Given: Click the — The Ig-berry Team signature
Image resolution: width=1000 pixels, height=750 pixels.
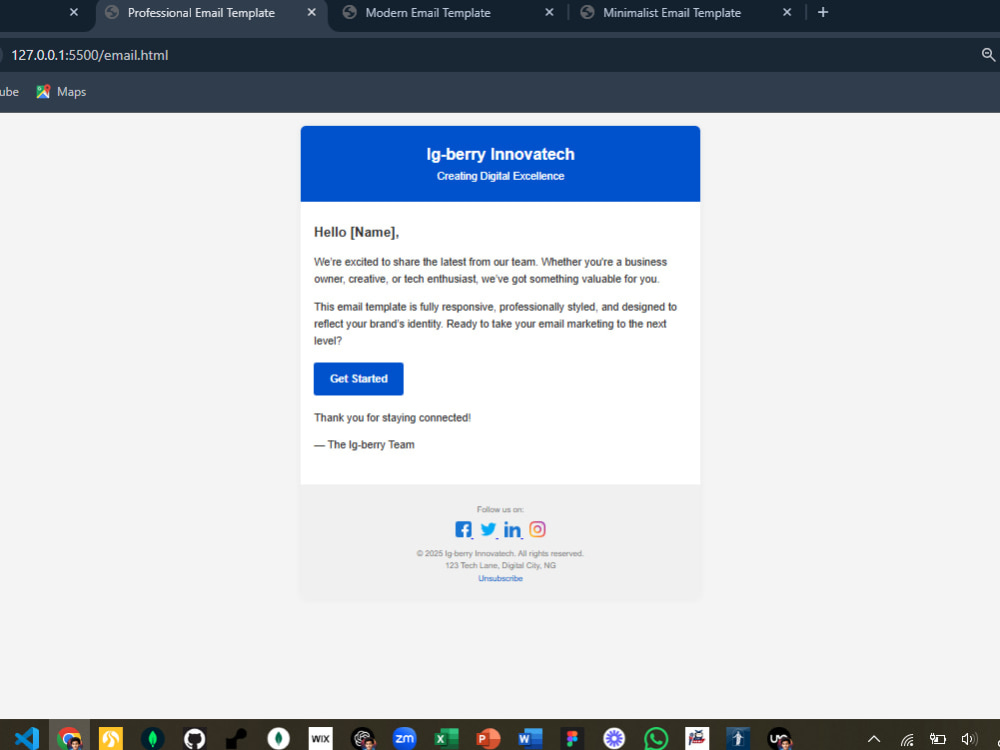Looking at the screenshot, I should (x=364, y=445).
